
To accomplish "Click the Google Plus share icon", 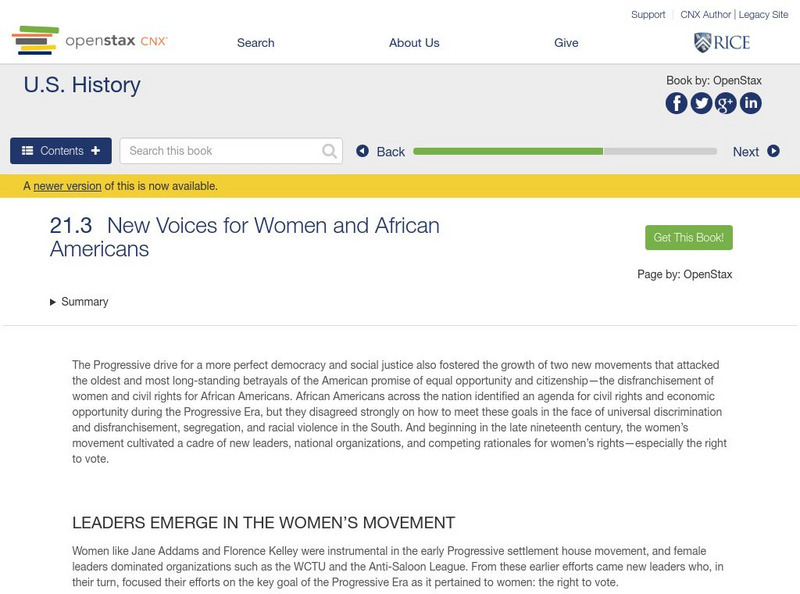I will [725, 103].
